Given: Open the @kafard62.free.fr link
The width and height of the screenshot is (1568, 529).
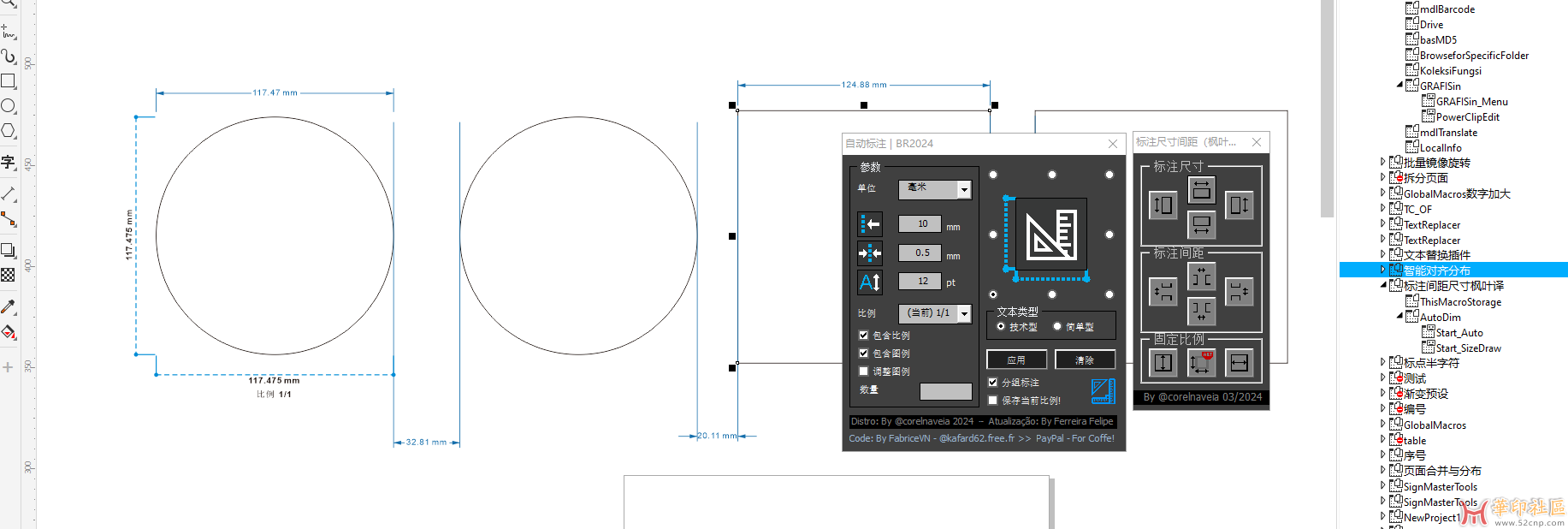Looking at the screenshot, I should coord(976,438).
